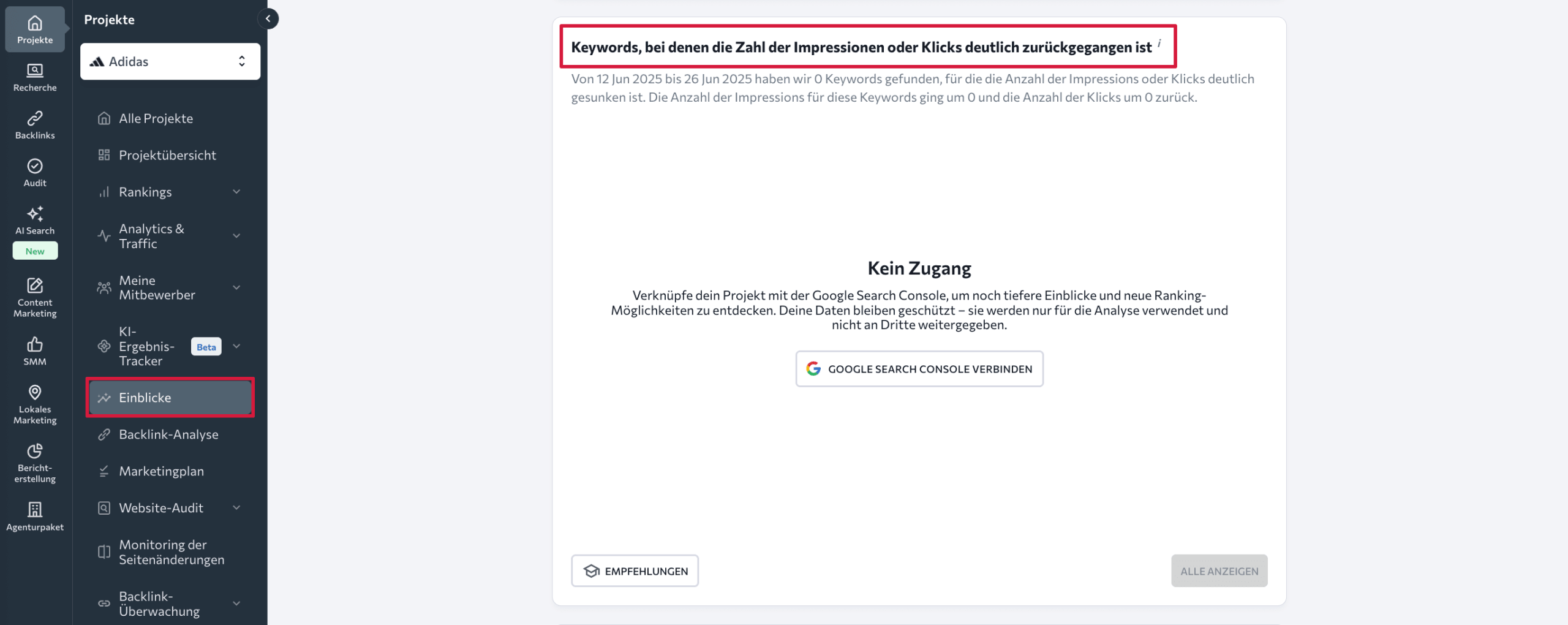Open Backlink-Analyse menu item

click(170, 434)
